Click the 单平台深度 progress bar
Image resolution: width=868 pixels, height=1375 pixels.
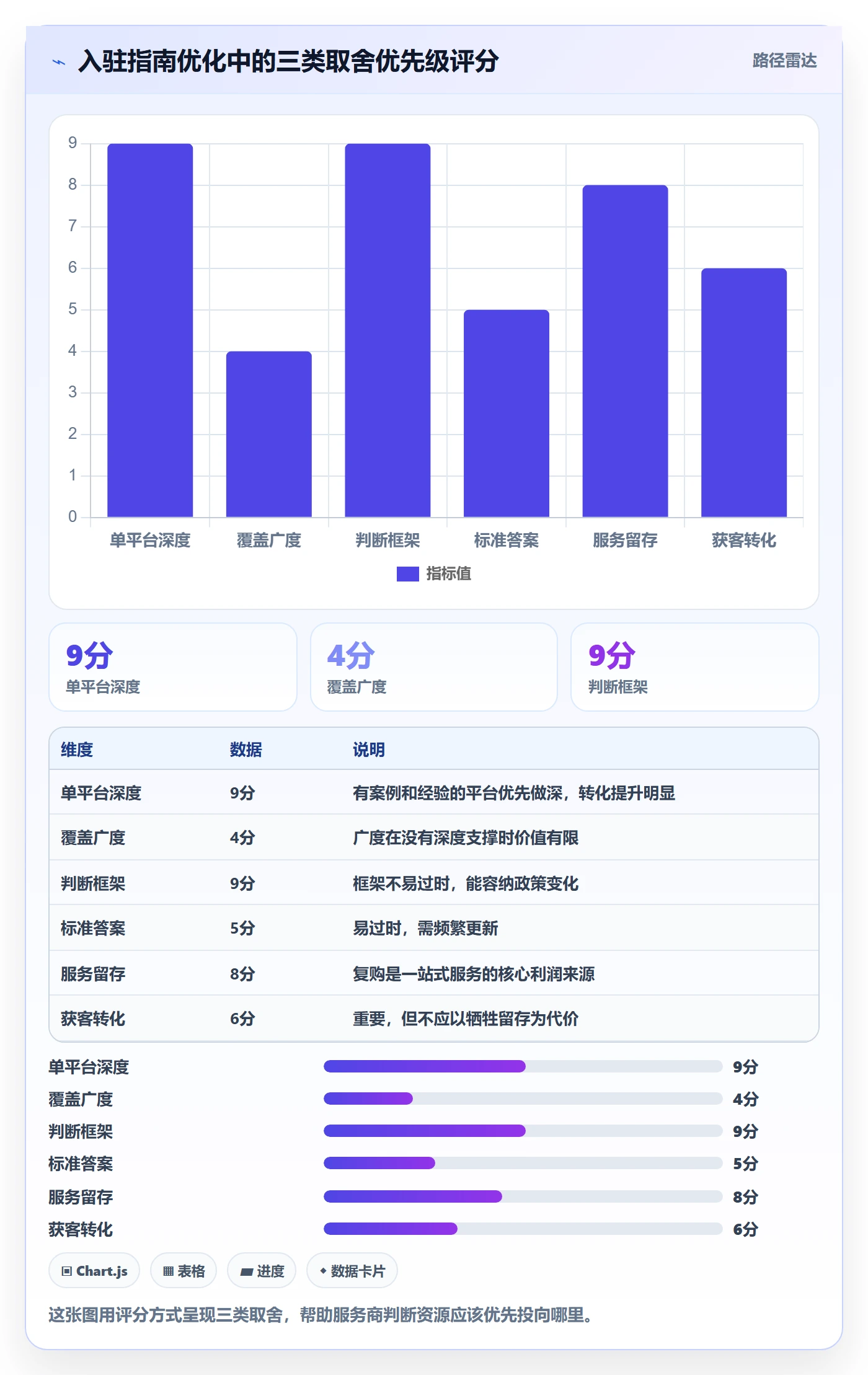523,1066
